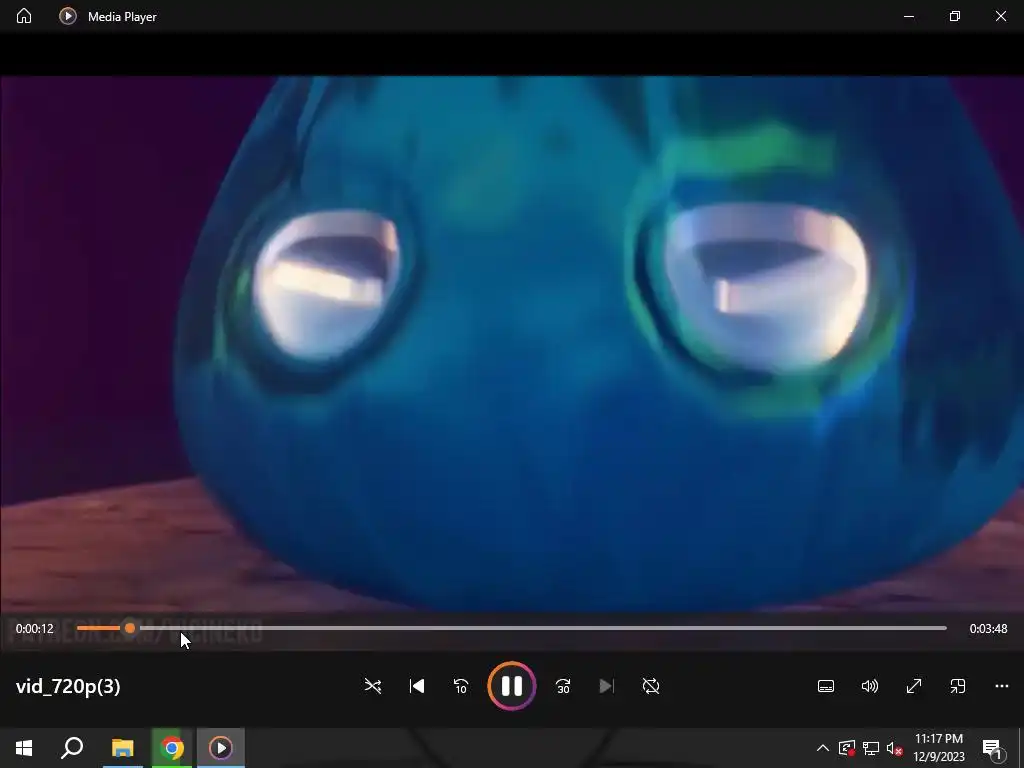Toggle shuffle mode

pyautogui.click(x=373, y=686)
